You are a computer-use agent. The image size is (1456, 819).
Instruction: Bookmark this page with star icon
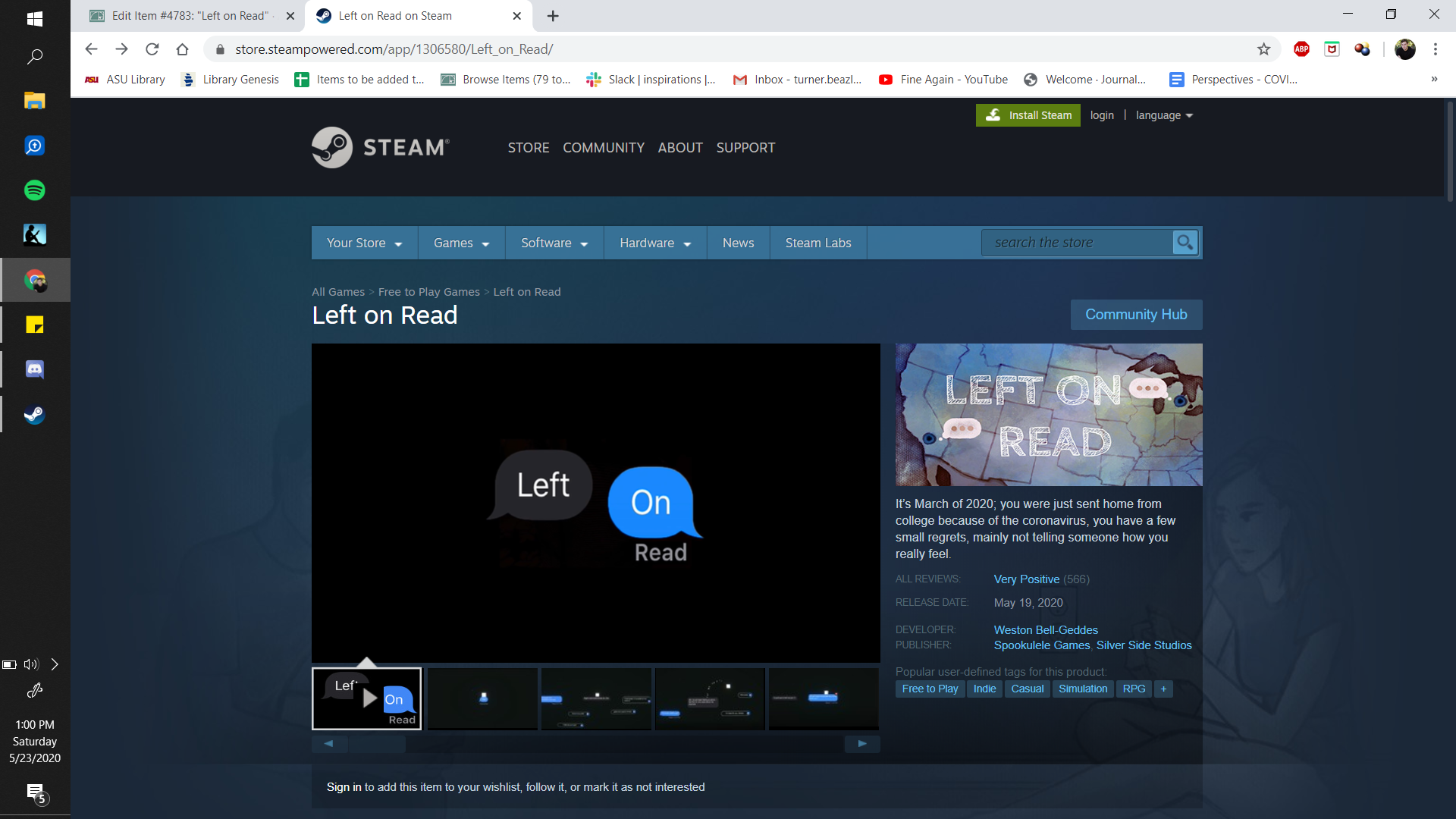pyautogui.click(x=1263, y=49)
